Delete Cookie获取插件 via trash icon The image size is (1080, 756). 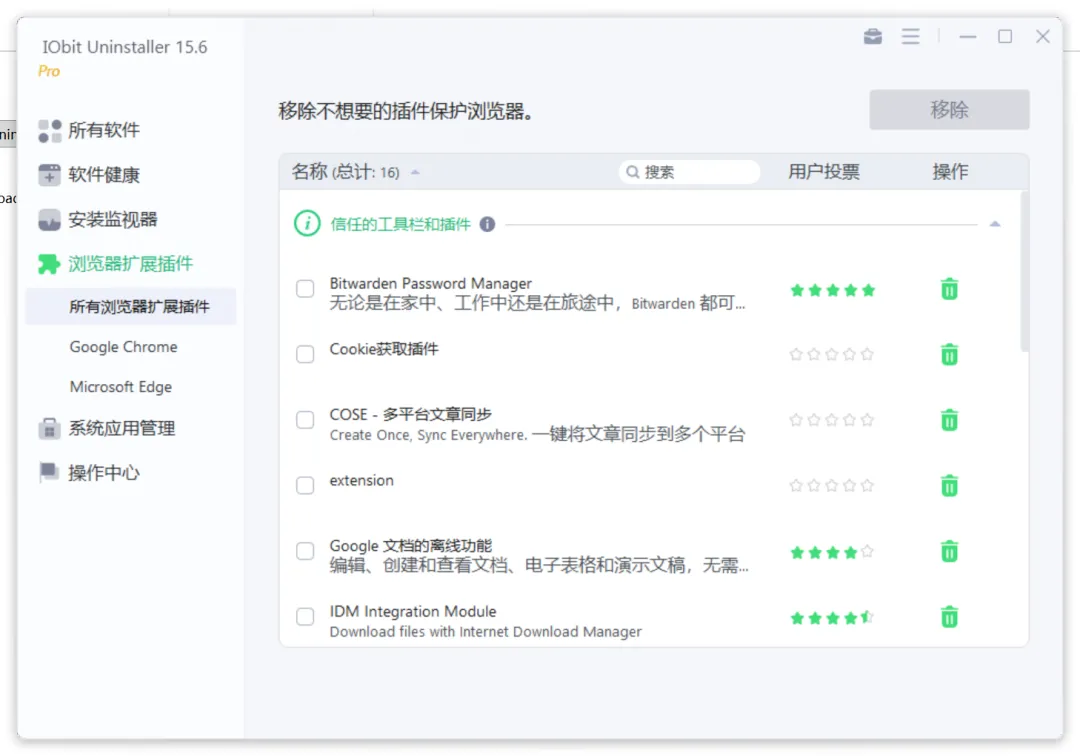coord(949,355)
